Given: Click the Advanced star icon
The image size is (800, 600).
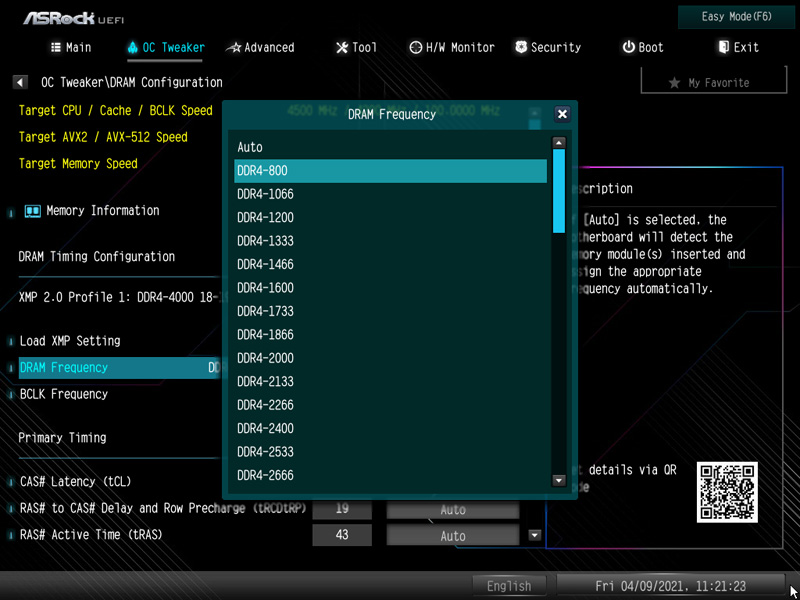Looking at the screenshot, I should (x=233, y=48).
